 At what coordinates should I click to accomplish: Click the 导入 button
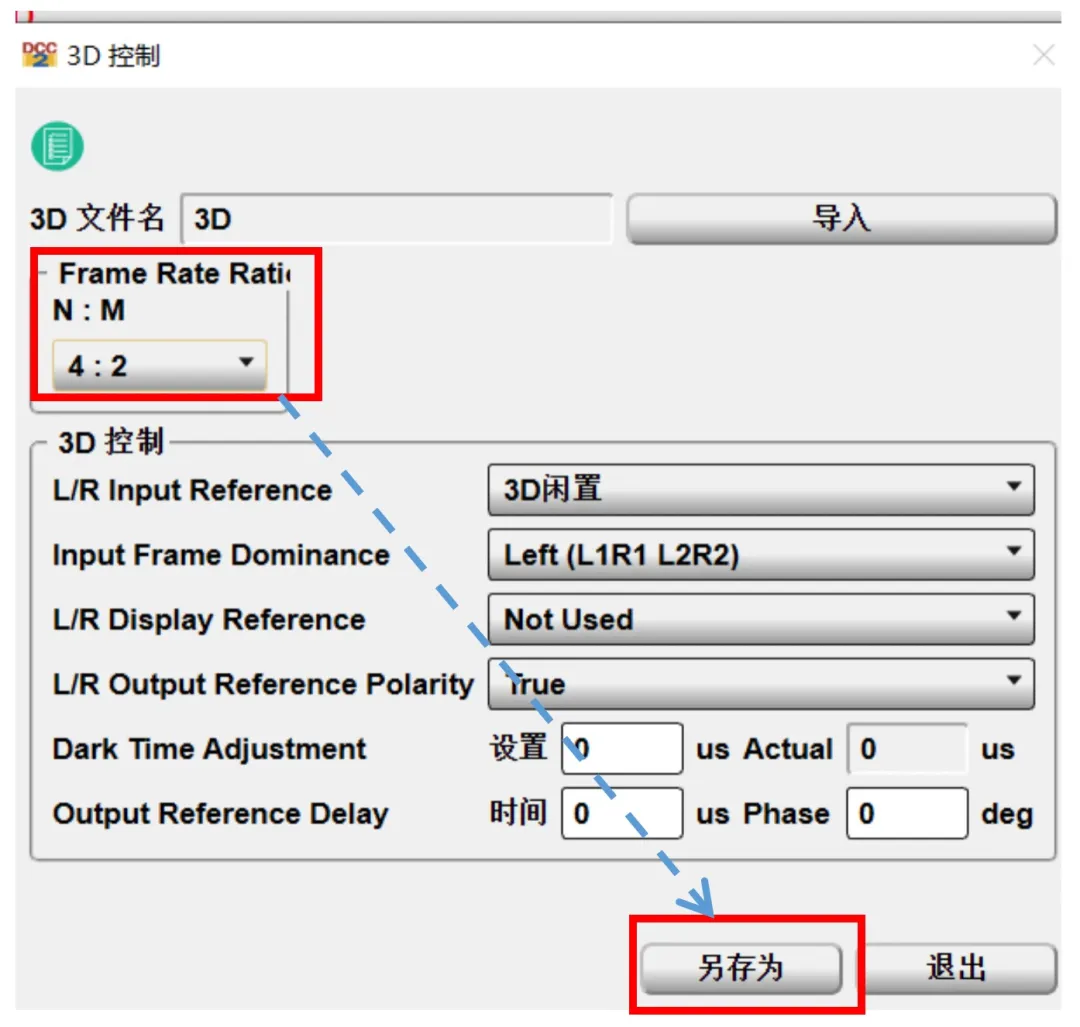841,219
